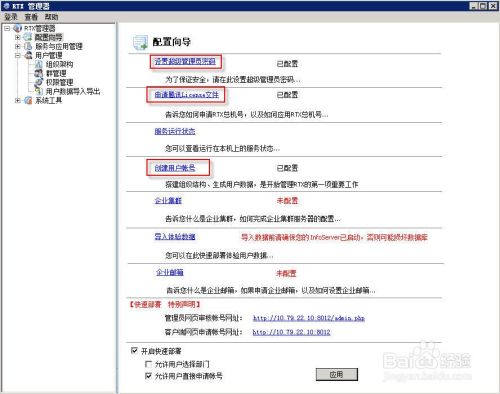
Task: Click the RTX app icon in title bar
Action: [x=6, y=6]
